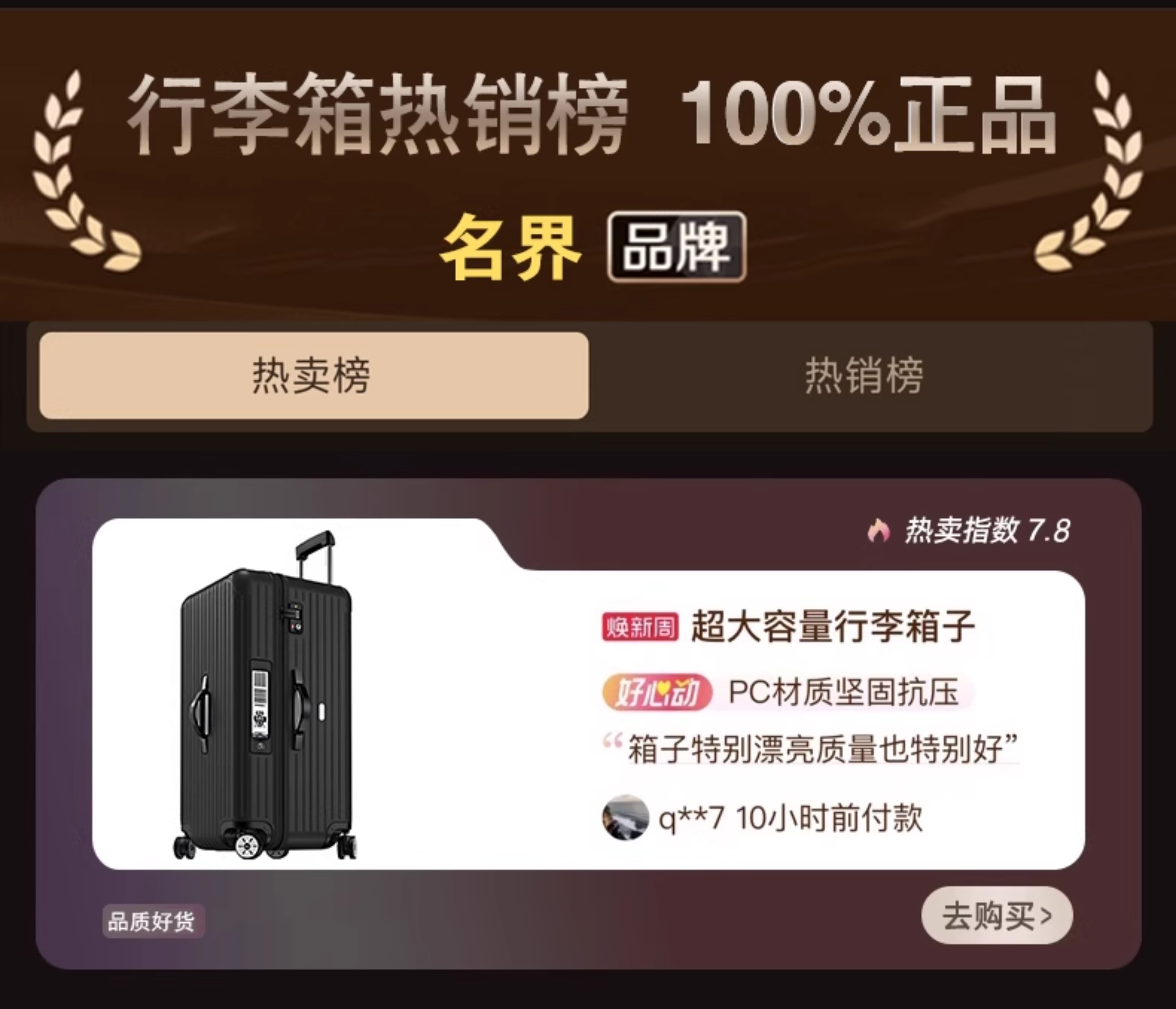Tap the flame icon beside 热卖指数
This screenshot has height=1009, width=1176.
click(x=878, y=531)
